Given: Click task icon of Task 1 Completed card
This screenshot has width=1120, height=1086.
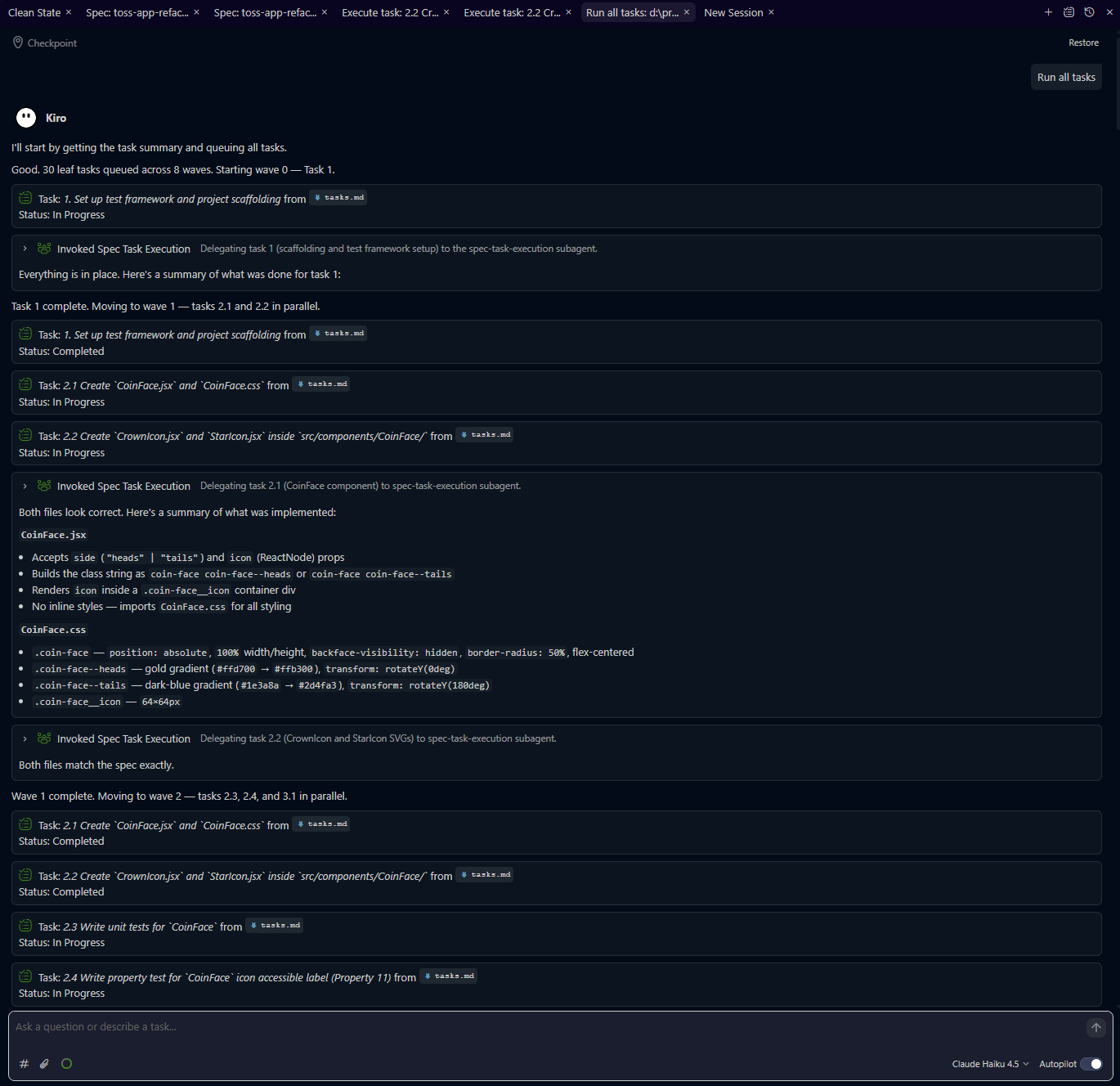Looking at the screenshot, I should point(25,334).
